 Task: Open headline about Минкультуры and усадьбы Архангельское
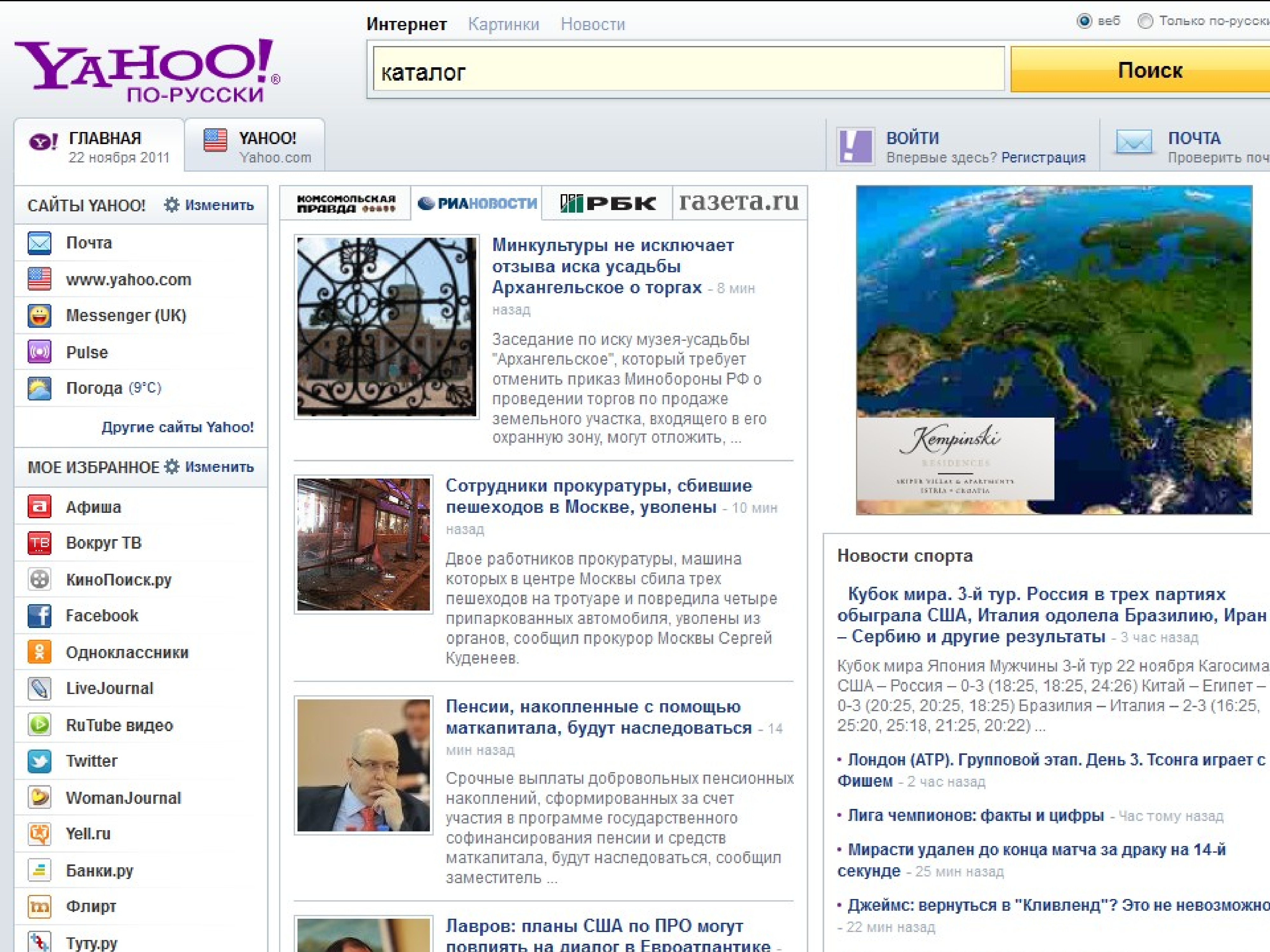pos(612,266)
